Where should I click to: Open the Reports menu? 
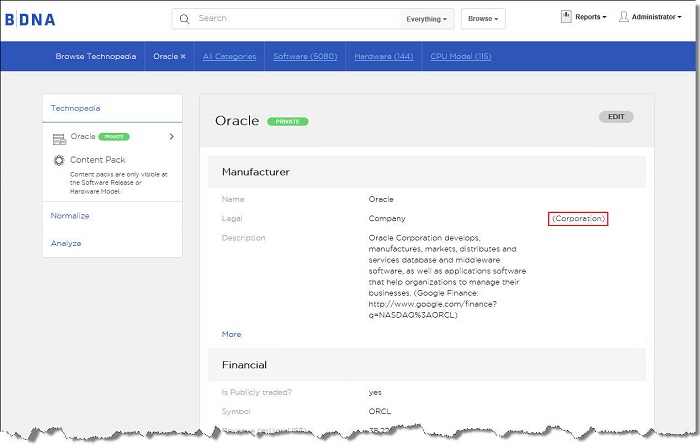[x=590, y=17]
